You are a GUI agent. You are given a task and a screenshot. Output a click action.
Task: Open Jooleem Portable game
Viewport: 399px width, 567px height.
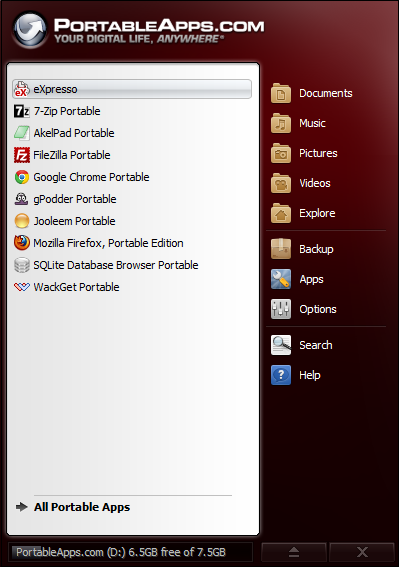click(75, 221)
